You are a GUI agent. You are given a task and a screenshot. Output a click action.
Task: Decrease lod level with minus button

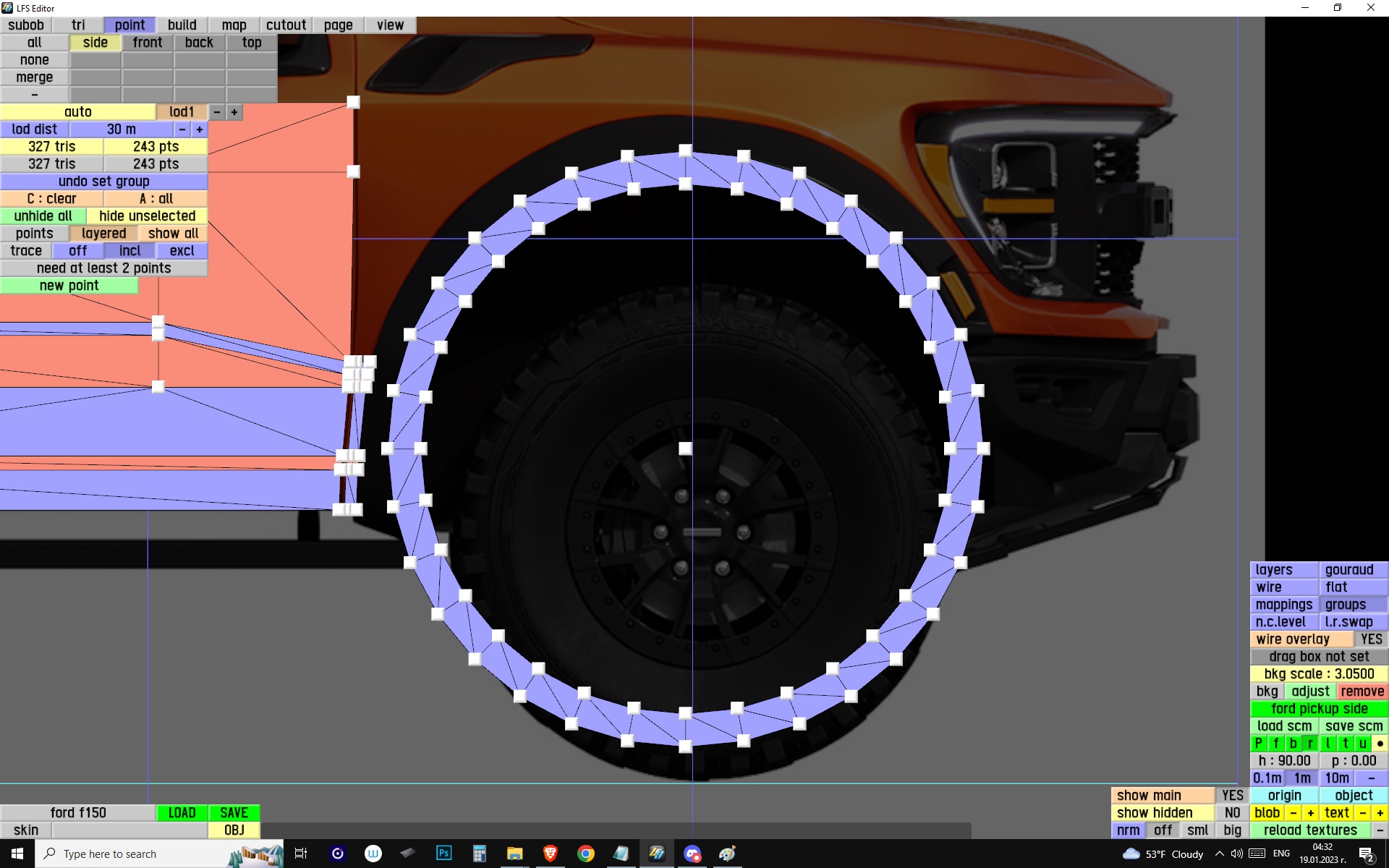216,112
